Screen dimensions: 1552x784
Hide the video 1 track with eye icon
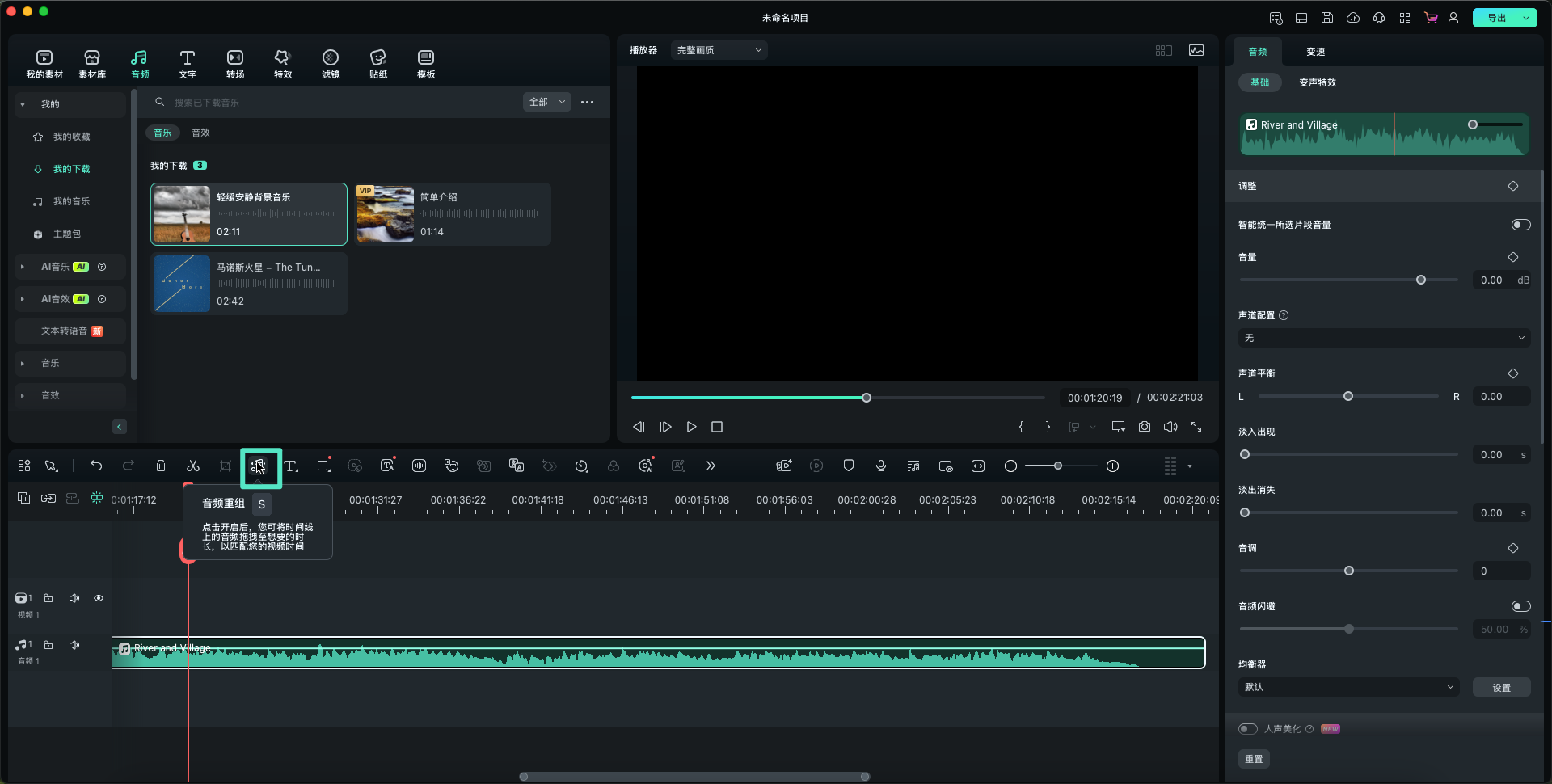99,598
